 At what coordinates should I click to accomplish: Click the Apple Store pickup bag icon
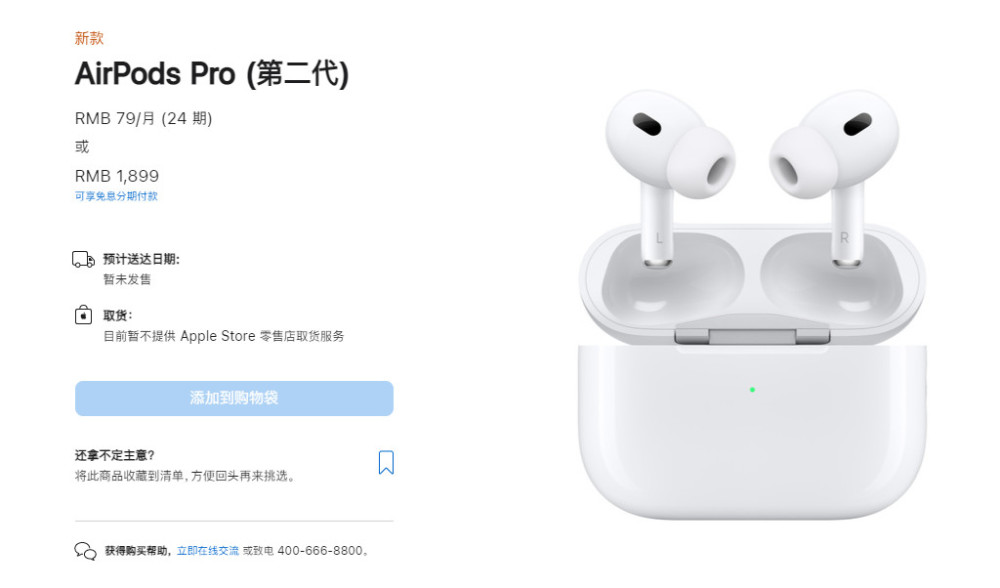click(x=83, y=315)
